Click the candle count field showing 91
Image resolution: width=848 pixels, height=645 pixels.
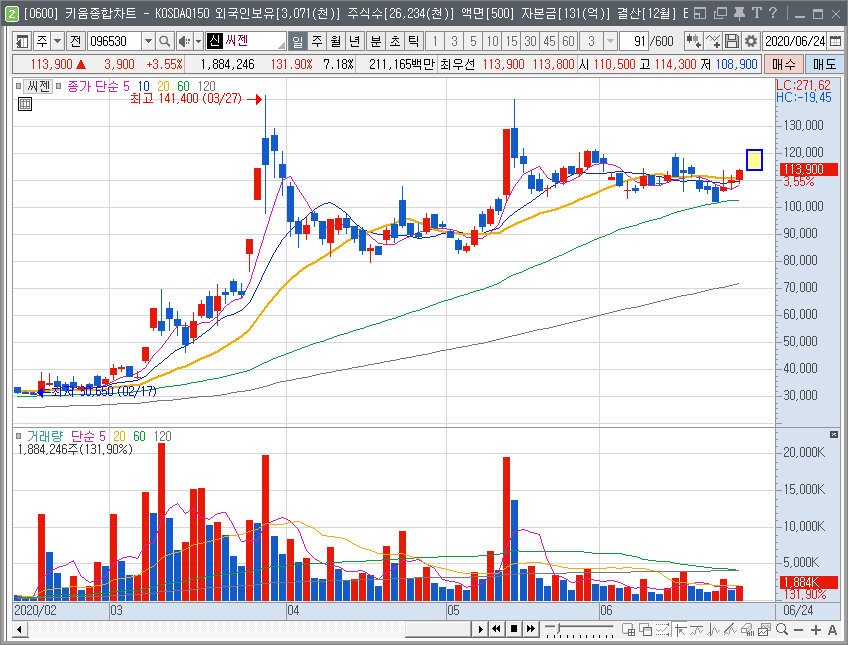[633, 41]
